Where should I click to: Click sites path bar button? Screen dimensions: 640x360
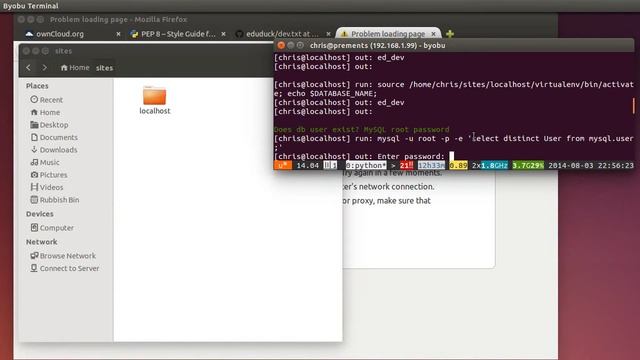(104, 68)
